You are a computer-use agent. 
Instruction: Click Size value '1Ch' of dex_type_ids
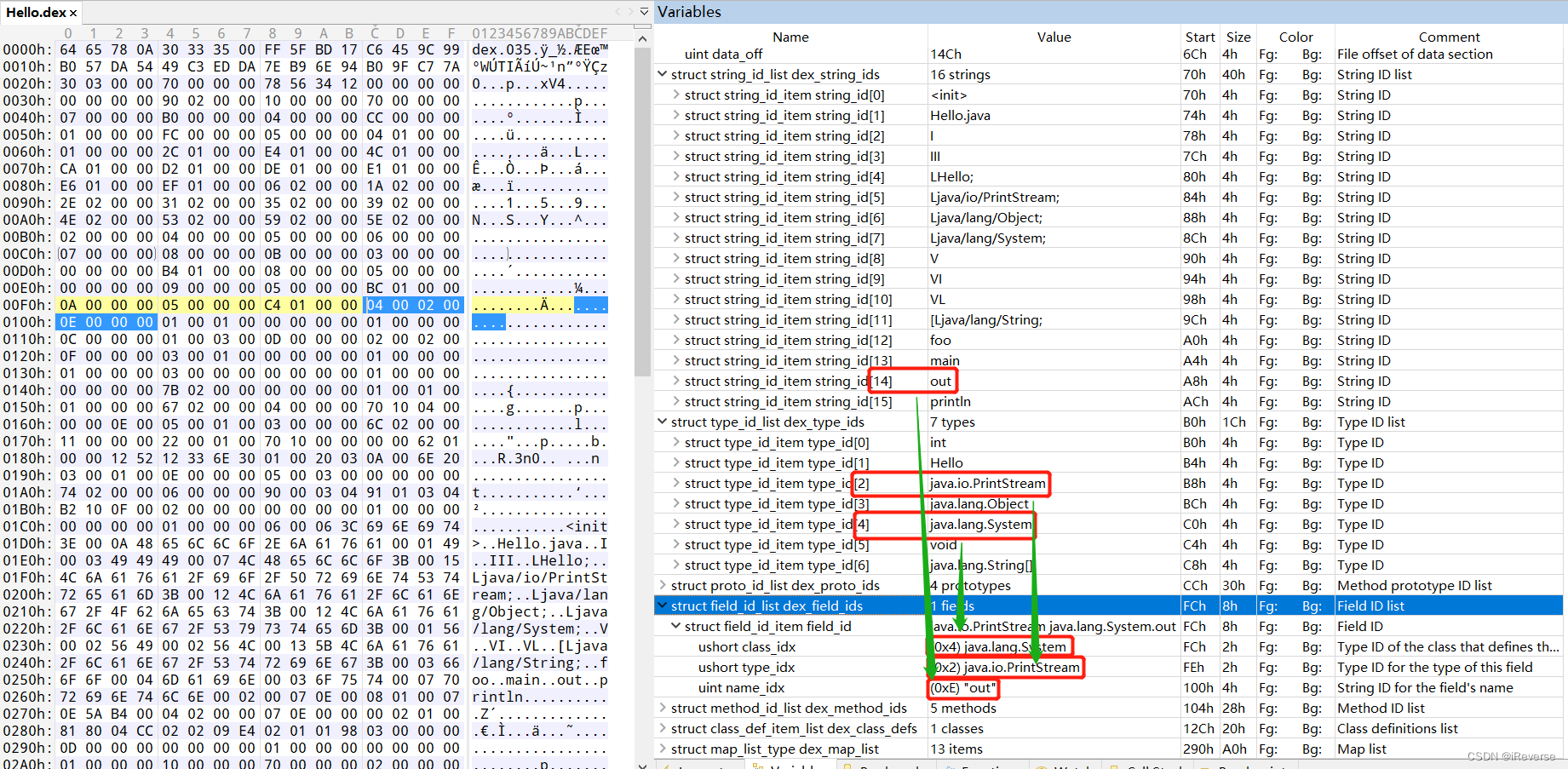pyautogui.click(x=1234, y=422)
